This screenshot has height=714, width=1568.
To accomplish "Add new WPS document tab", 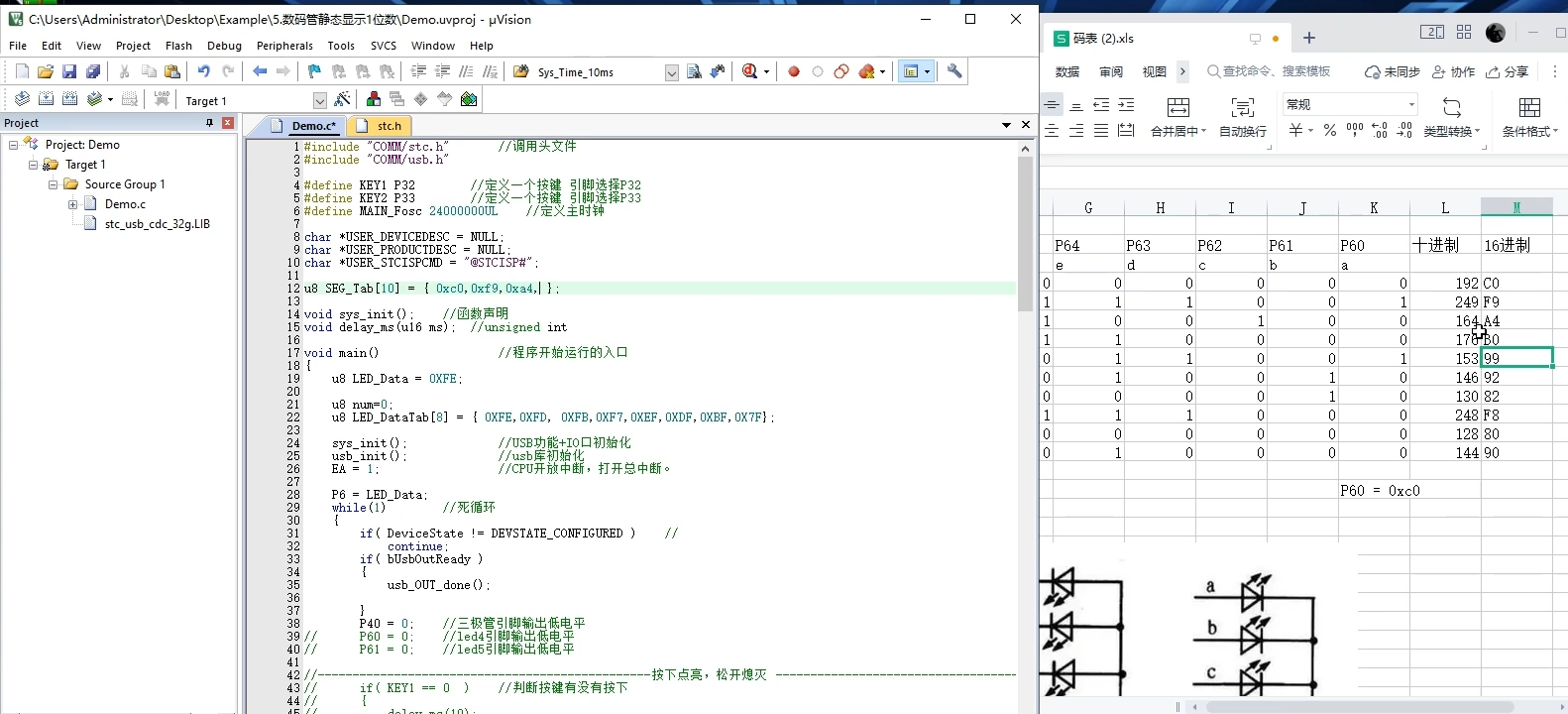I will pyautogui.click(x=1308, y=38).
